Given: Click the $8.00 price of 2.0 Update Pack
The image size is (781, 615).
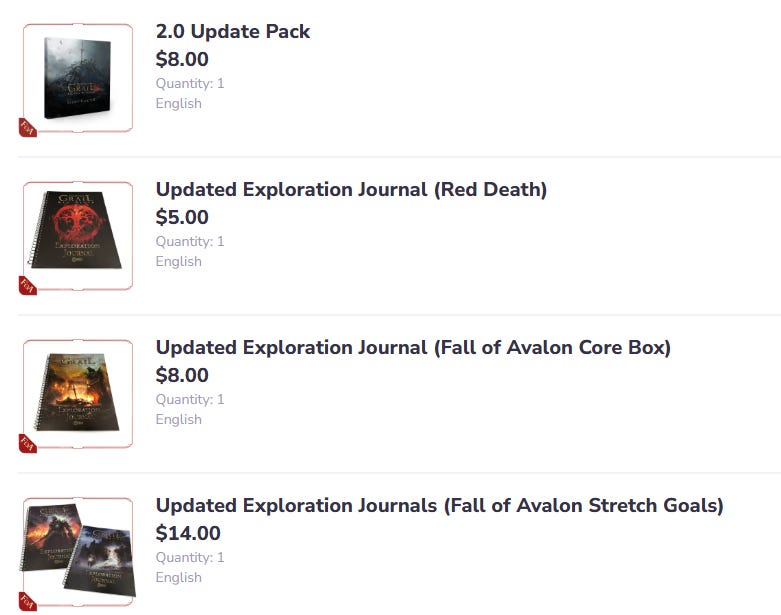Looking at the screenshot, I should click(182, 59).
